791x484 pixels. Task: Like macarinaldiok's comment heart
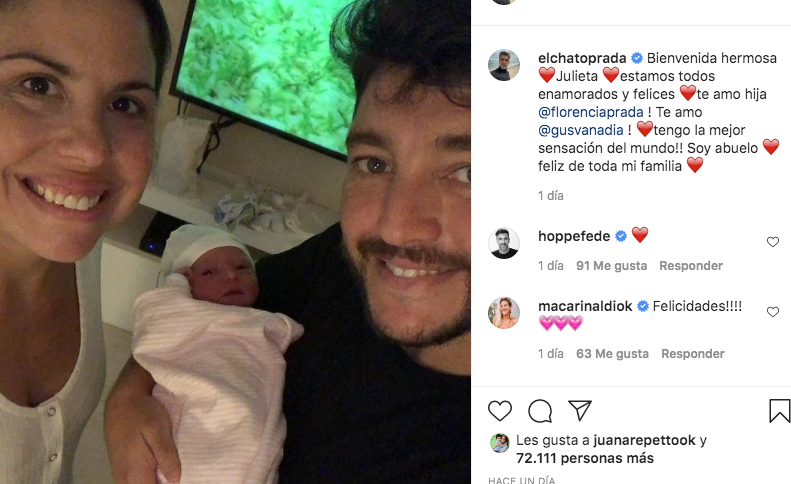coord(773,312)
